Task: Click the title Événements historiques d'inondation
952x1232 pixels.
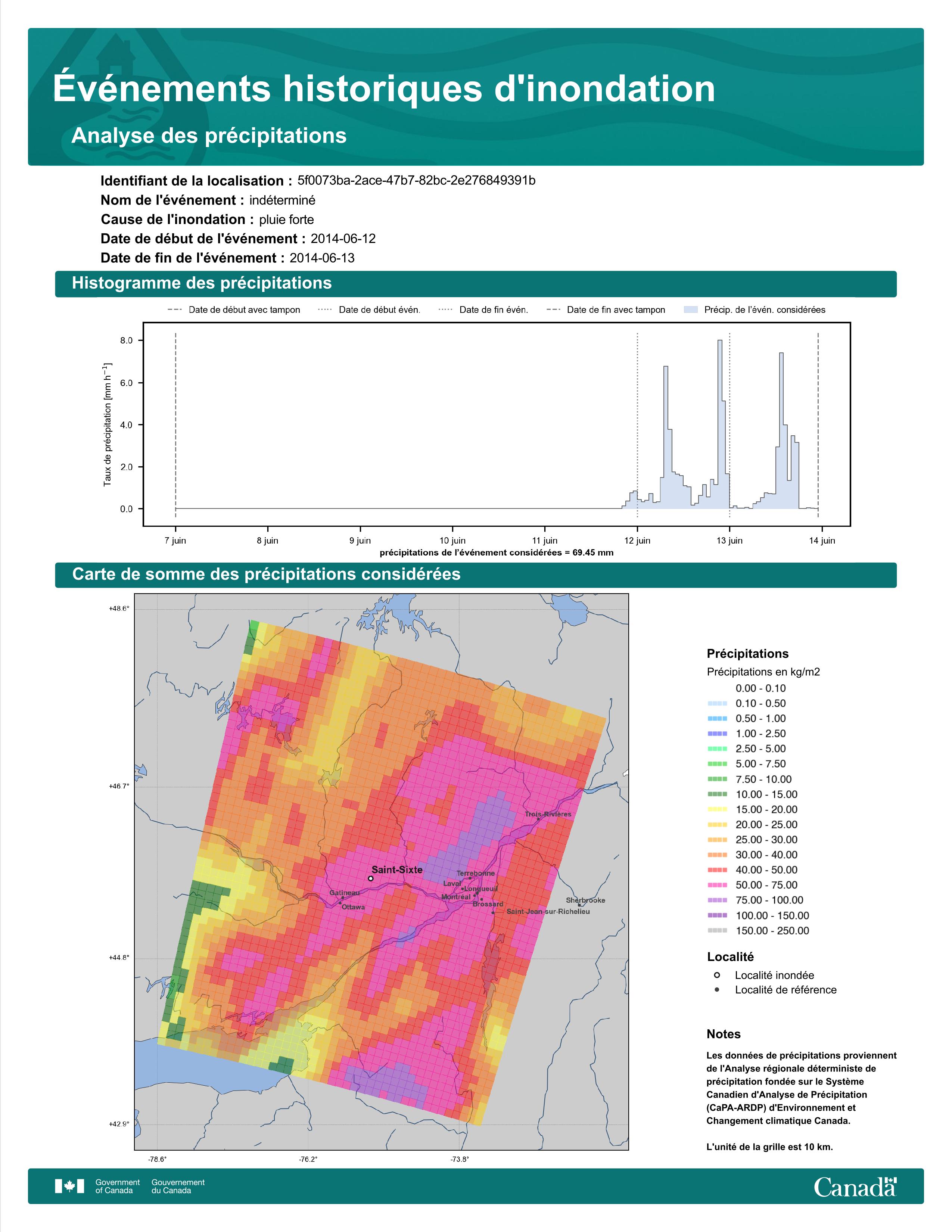Action: click(x=384, y=88)
